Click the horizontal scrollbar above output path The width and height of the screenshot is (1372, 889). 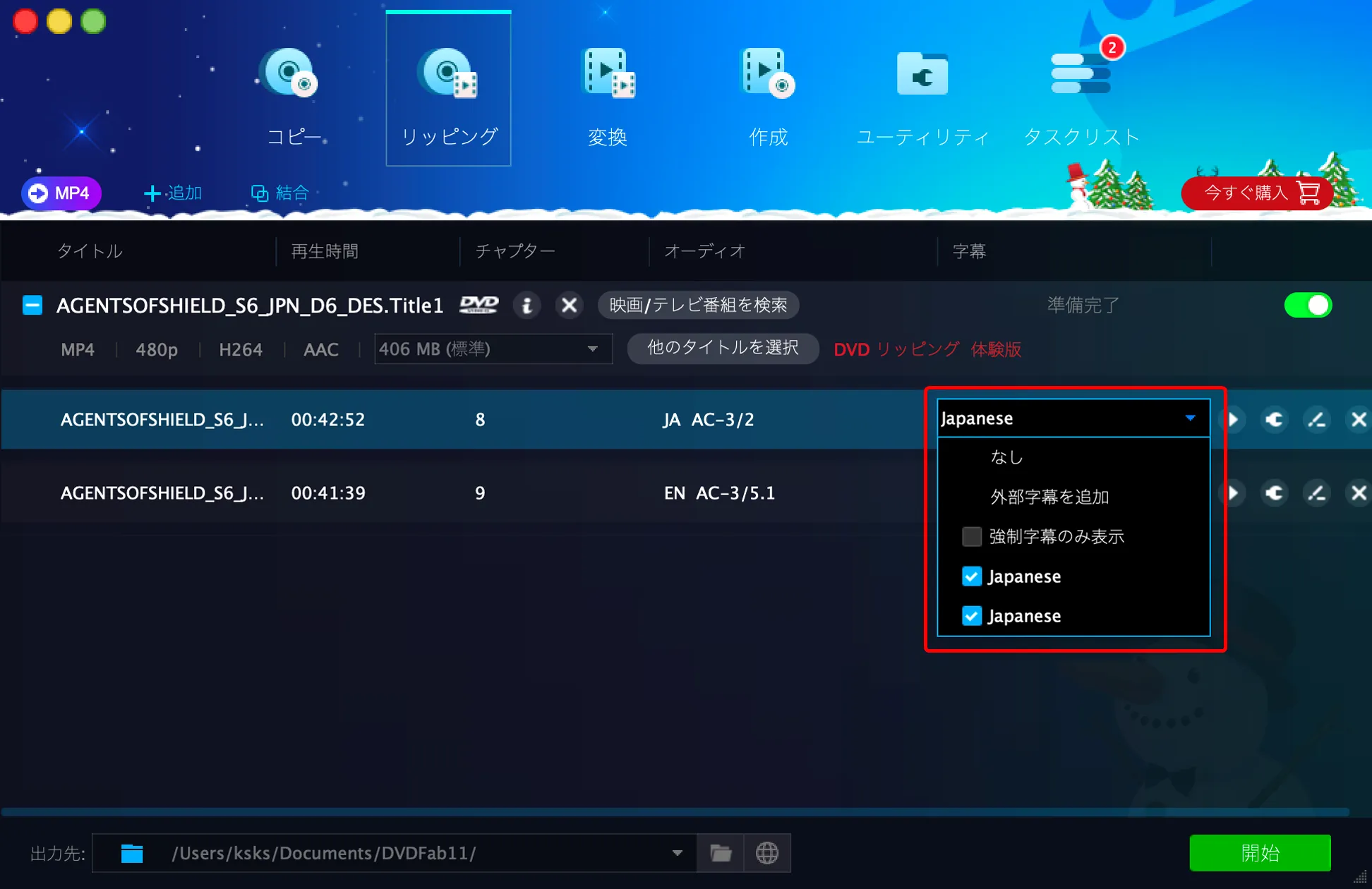coord(675,812)
